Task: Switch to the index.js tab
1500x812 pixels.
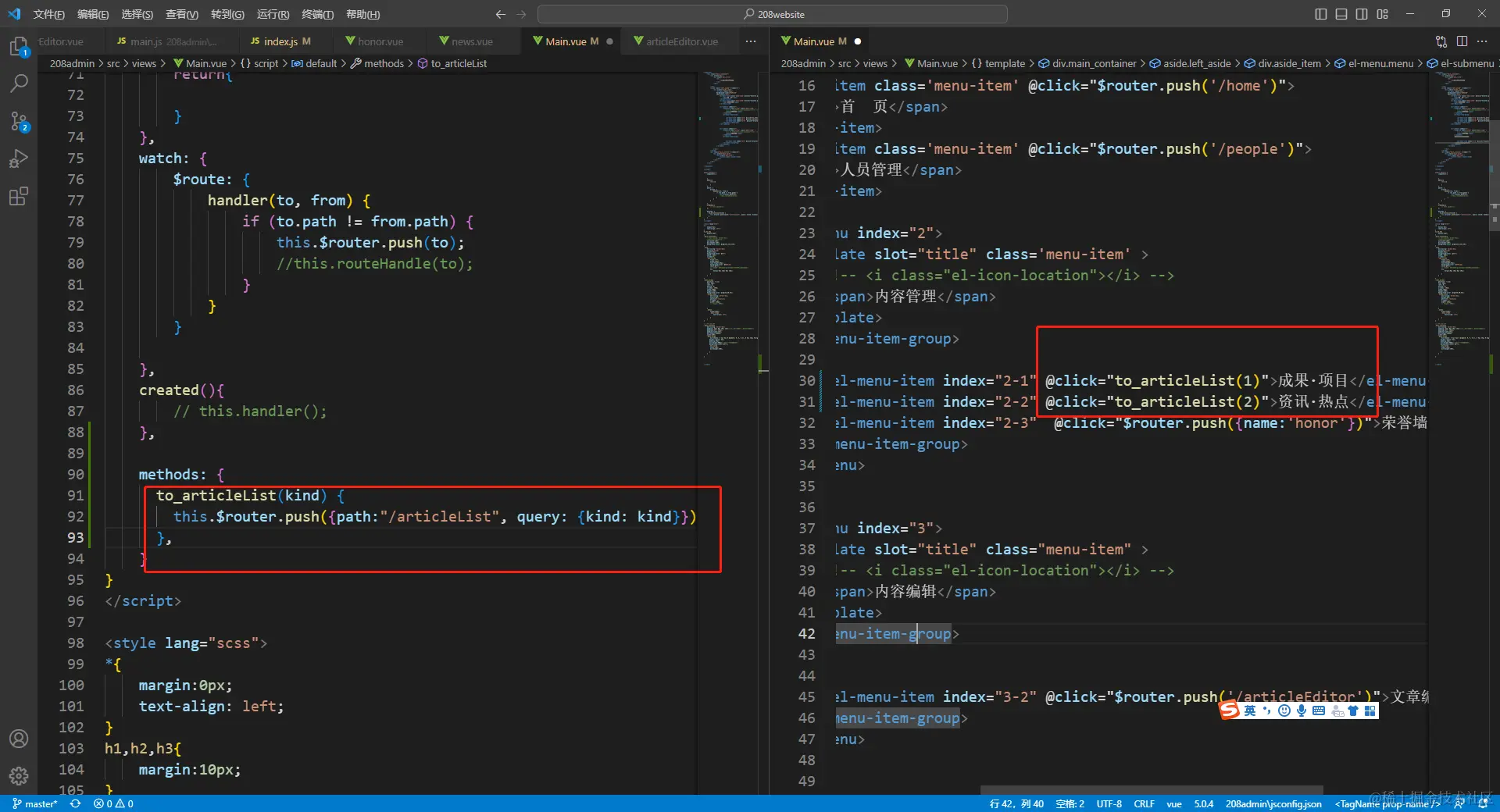Action: click(286, 41)
